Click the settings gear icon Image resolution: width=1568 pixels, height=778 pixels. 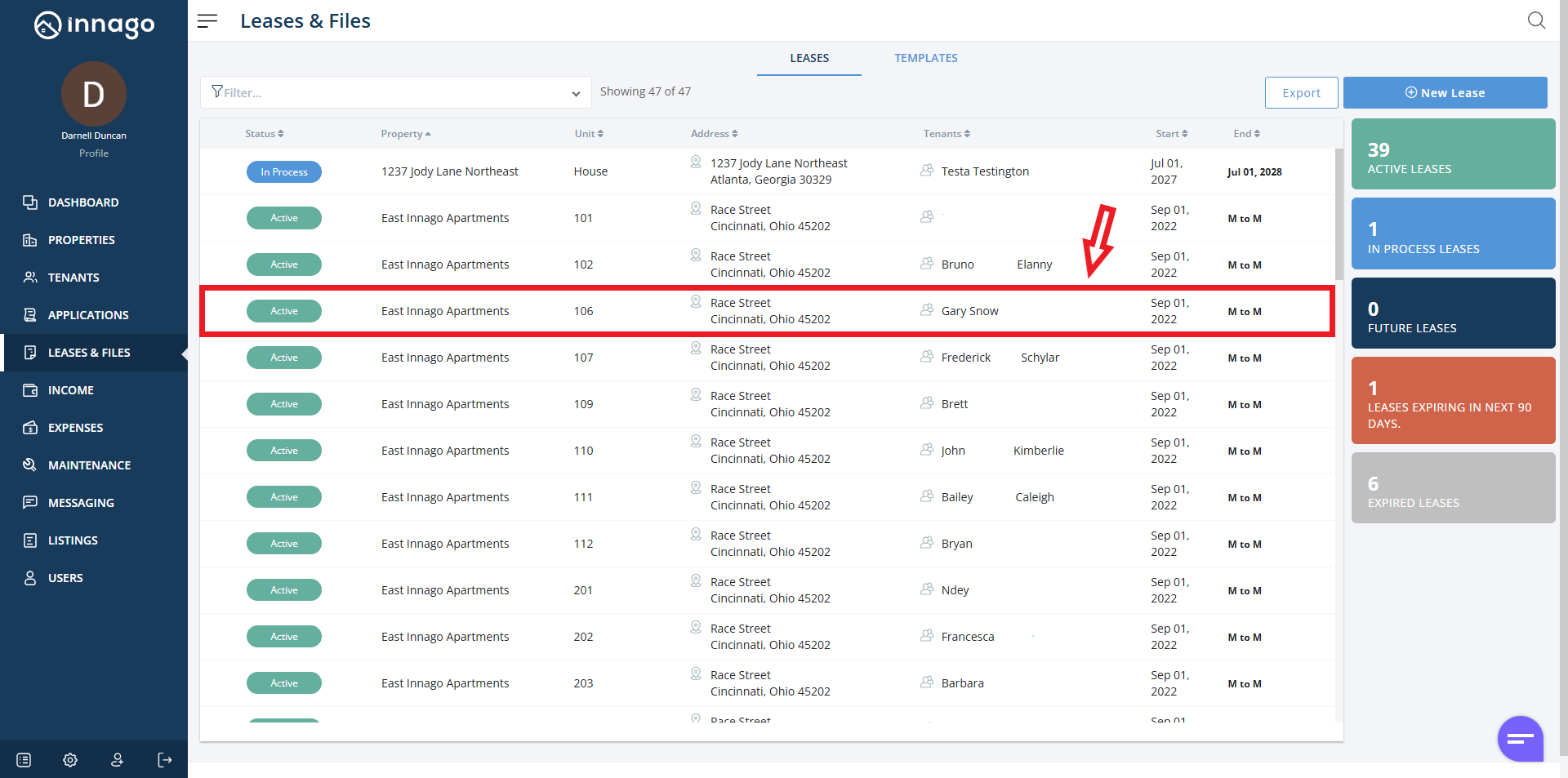pyautogui.click(x=70, y=760)
